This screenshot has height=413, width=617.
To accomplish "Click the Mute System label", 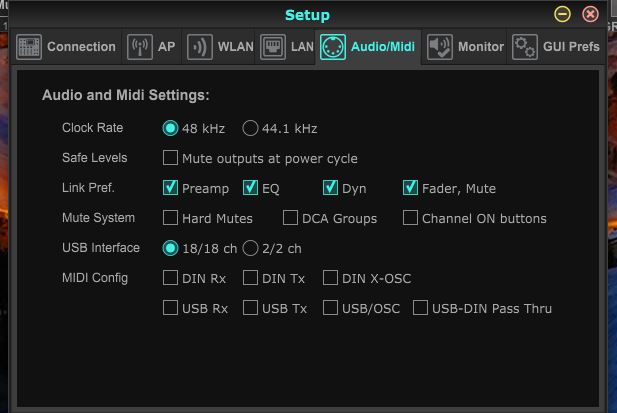I will click(x=98, y=218).
